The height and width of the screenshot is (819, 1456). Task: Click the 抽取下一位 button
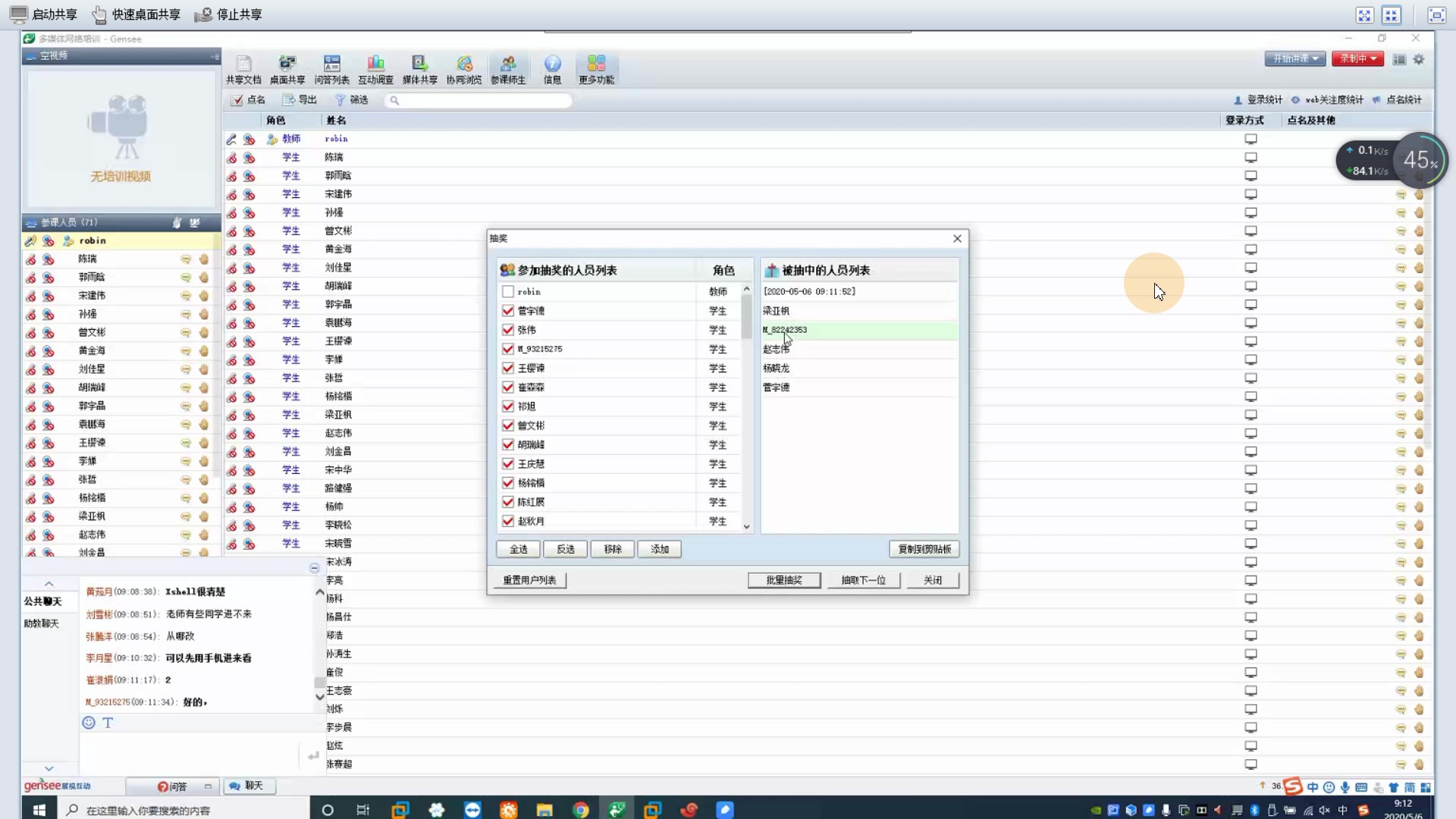pos(863,580)
